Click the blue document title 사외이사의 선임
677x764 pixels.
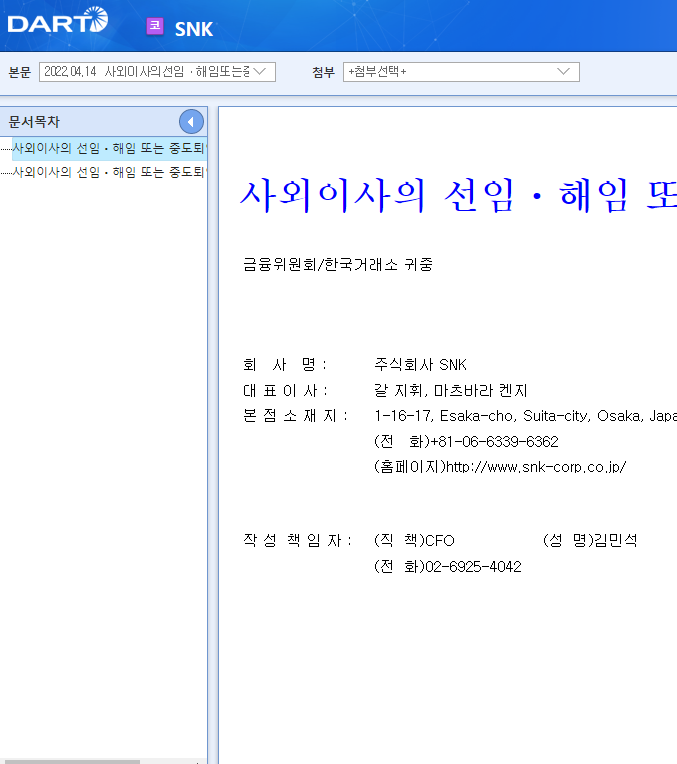pos(458,196)
